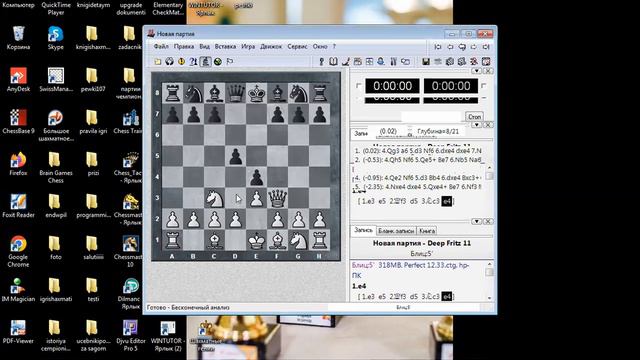Screen dimensions: 640x360
Task: Open the Правка menu
Action: pyautogui.click(x=184, y=47)
